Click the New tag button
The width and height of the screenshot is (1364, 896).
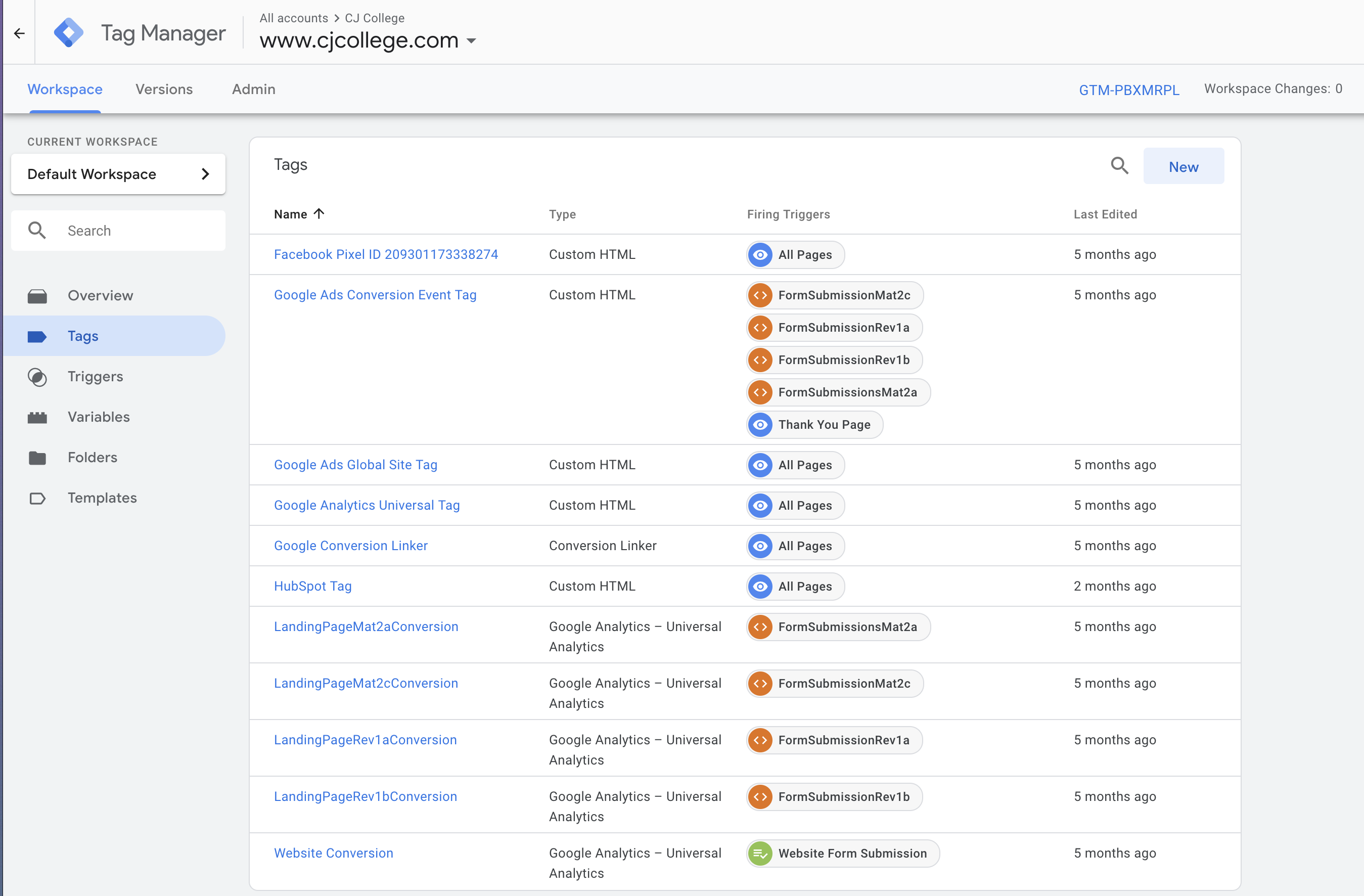click(1183, 166)
